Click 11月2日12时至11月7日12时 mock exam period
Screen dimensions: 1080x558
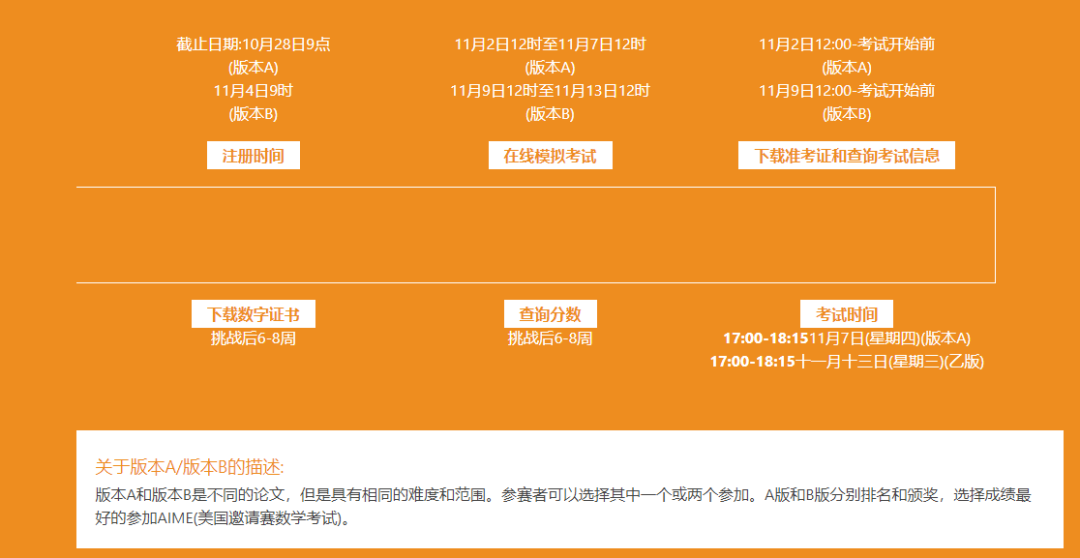point(550,44)
